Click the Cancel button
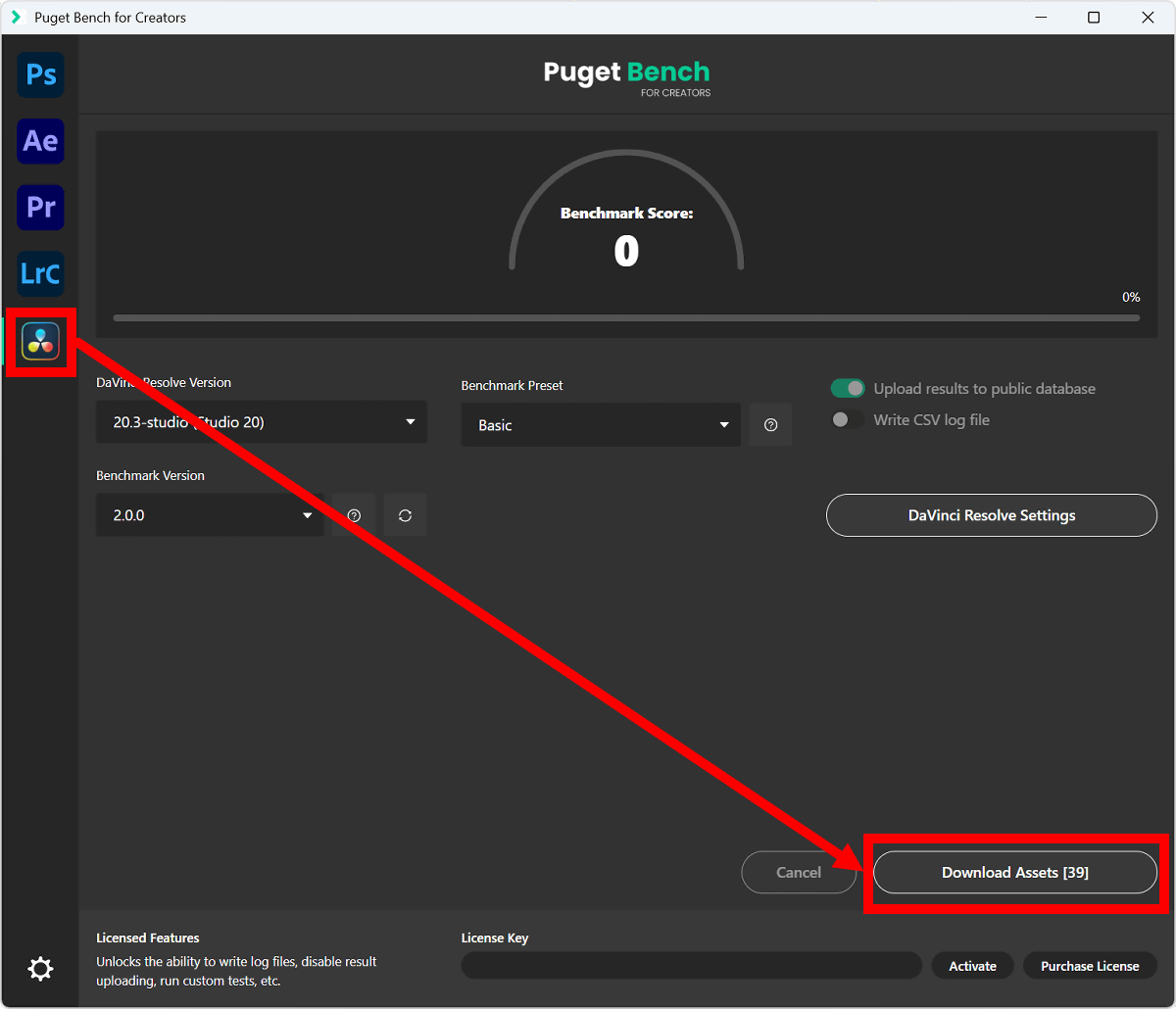This screenshot has height=1009, width=1176. pos(799,872)
